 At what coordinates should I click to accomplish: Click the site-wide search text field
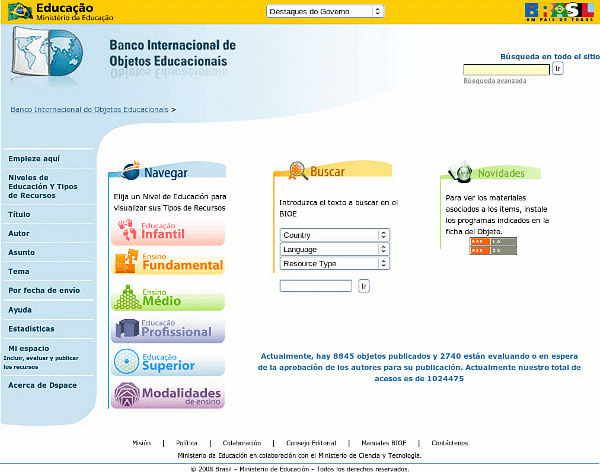click(506, 69)
